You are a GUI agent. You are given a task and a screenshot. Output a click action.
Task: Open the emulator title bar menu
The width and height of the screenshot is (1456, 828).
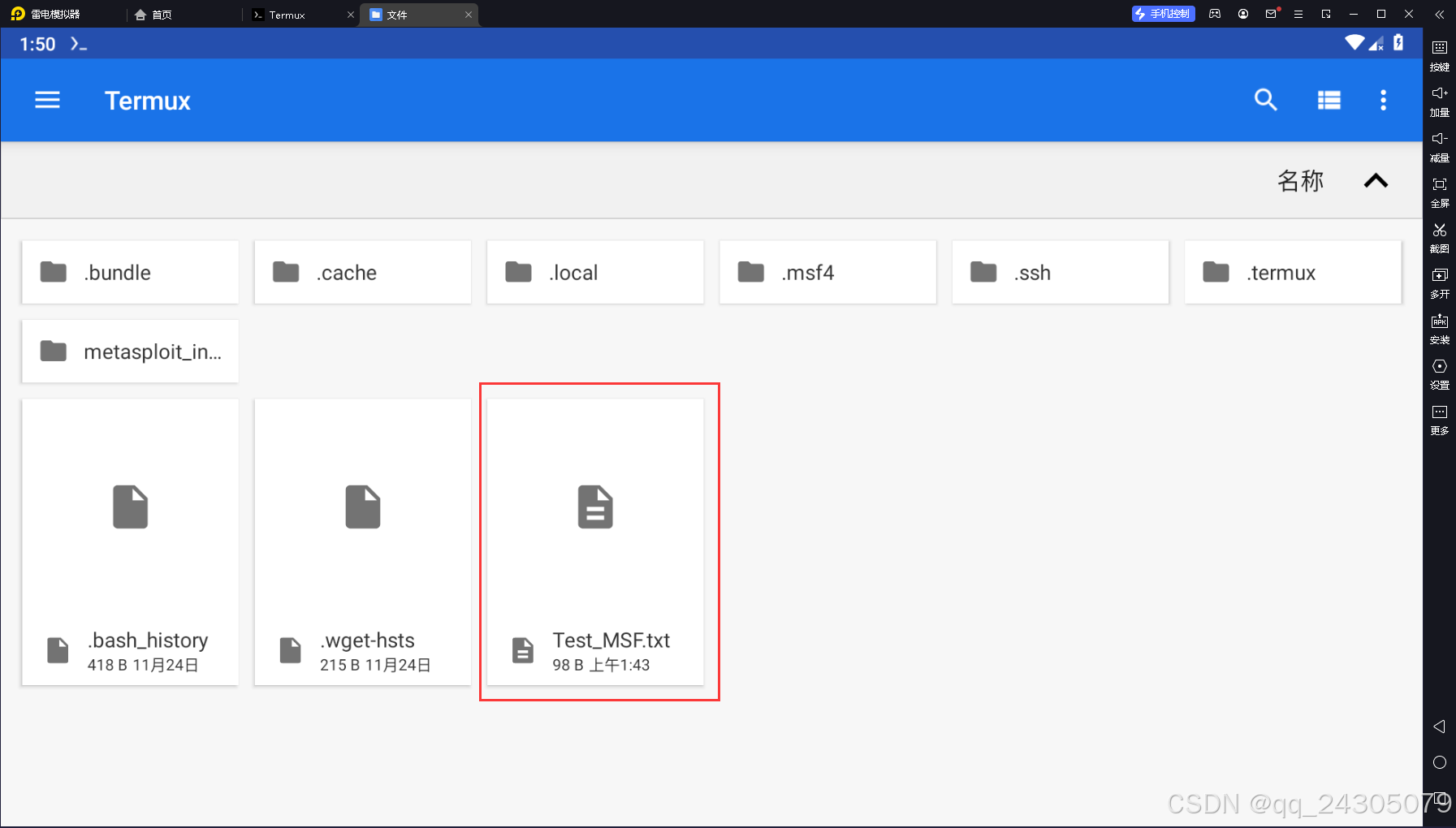[x=1298, y=14]
